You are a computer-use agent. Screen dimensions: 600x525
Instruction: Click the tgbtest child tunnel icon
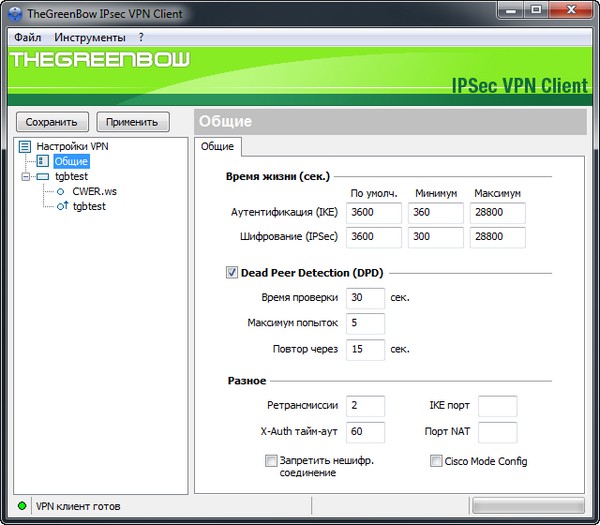pos(61,206)
